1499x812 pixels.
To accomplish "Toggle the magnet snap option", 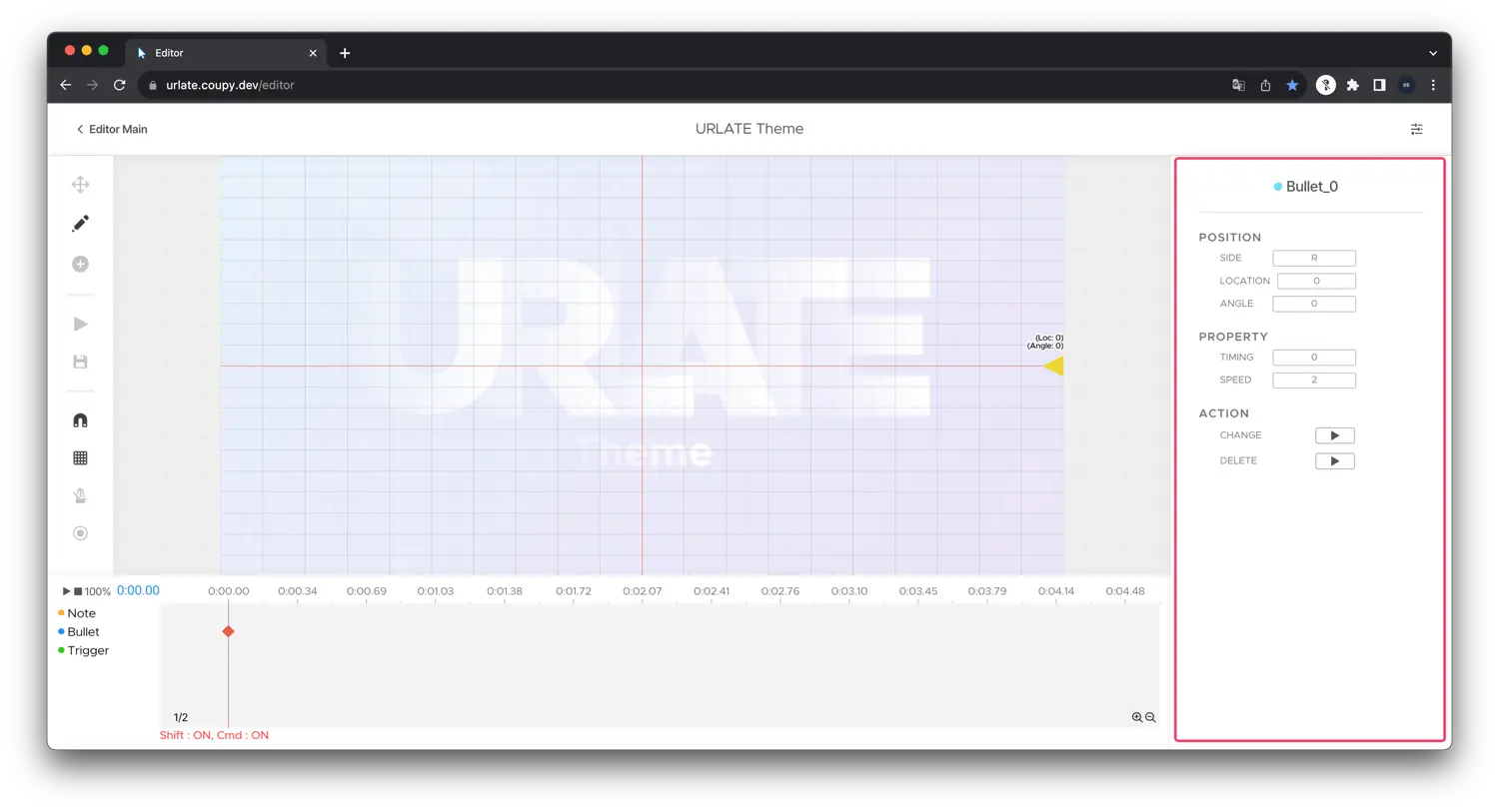I will coord(80,420).
